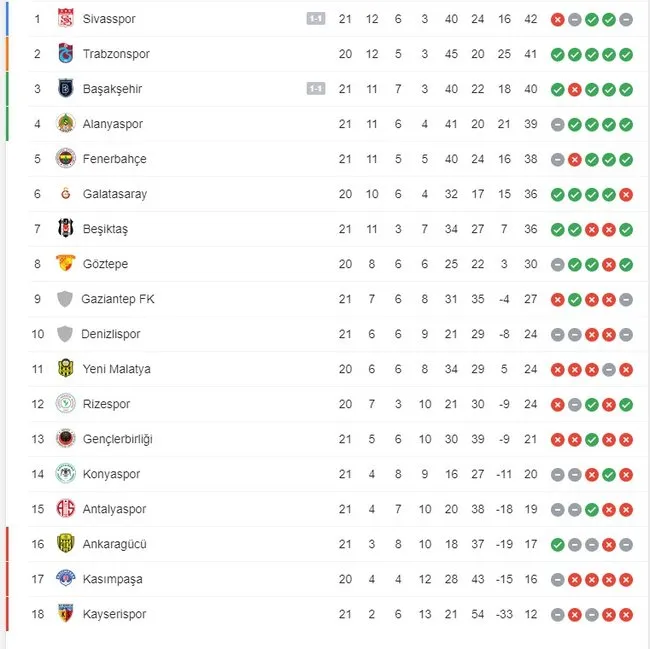Open the Gençlerbirliği team name link
This screenshot has height=649, width=650.
(118, 439)
